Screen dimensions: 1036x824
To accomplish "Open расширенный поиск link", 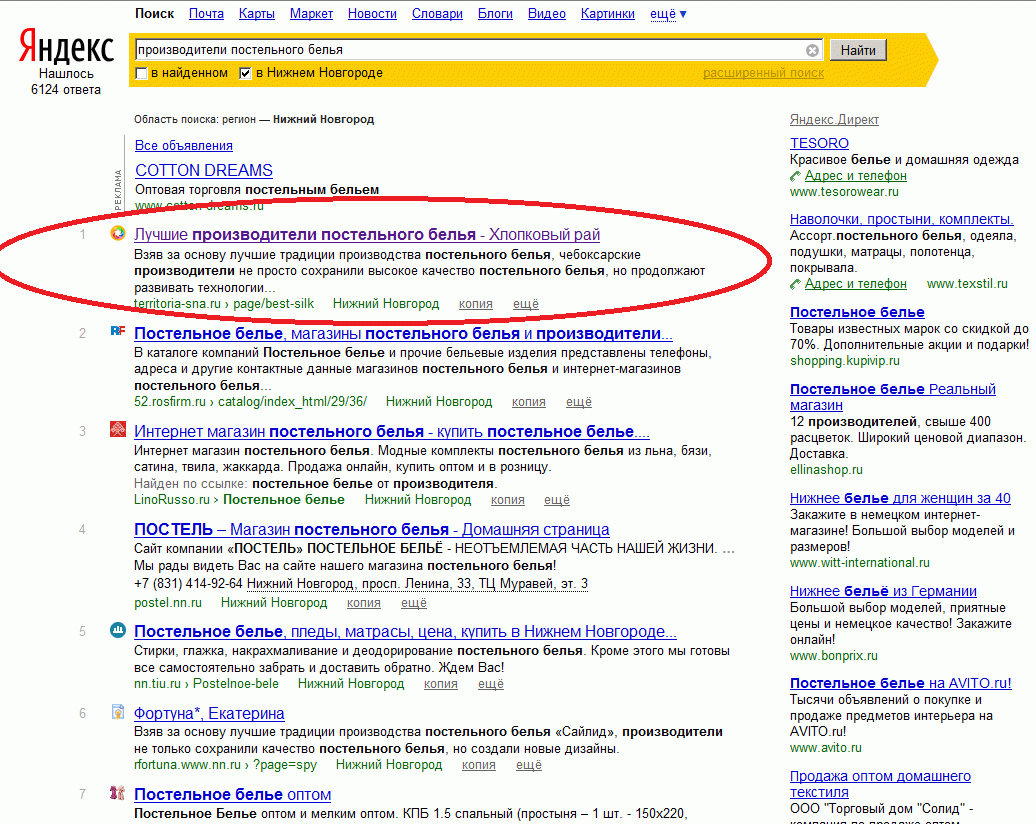I will click(763, 73).
